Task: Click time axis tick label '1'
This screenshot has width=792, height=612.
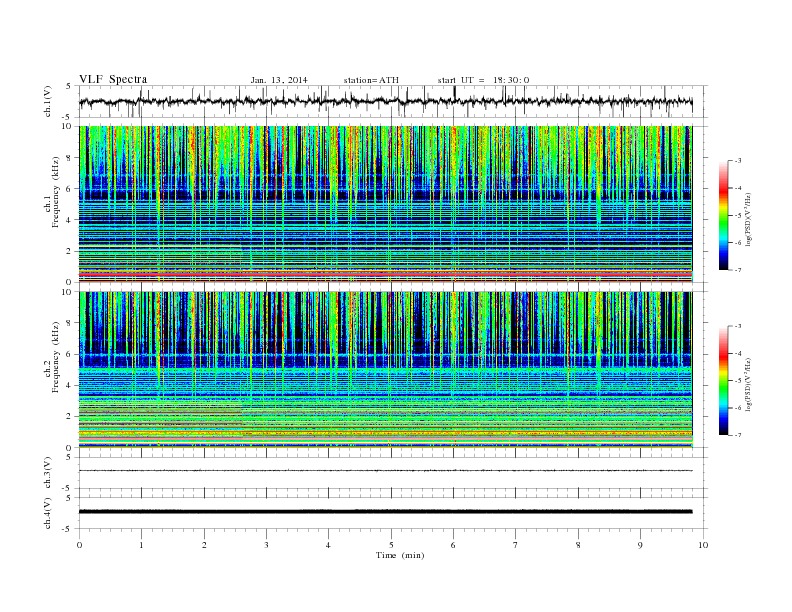Action: pyautogui.click(x=141, y=545)
